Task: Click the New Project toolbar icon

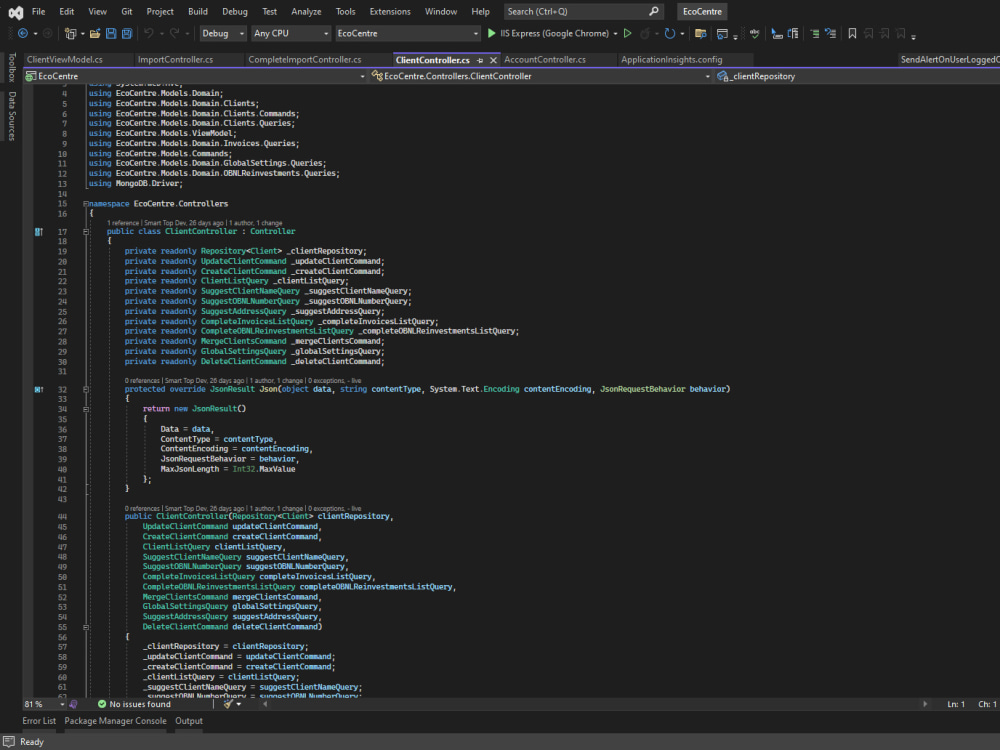Action: (70, 33)
